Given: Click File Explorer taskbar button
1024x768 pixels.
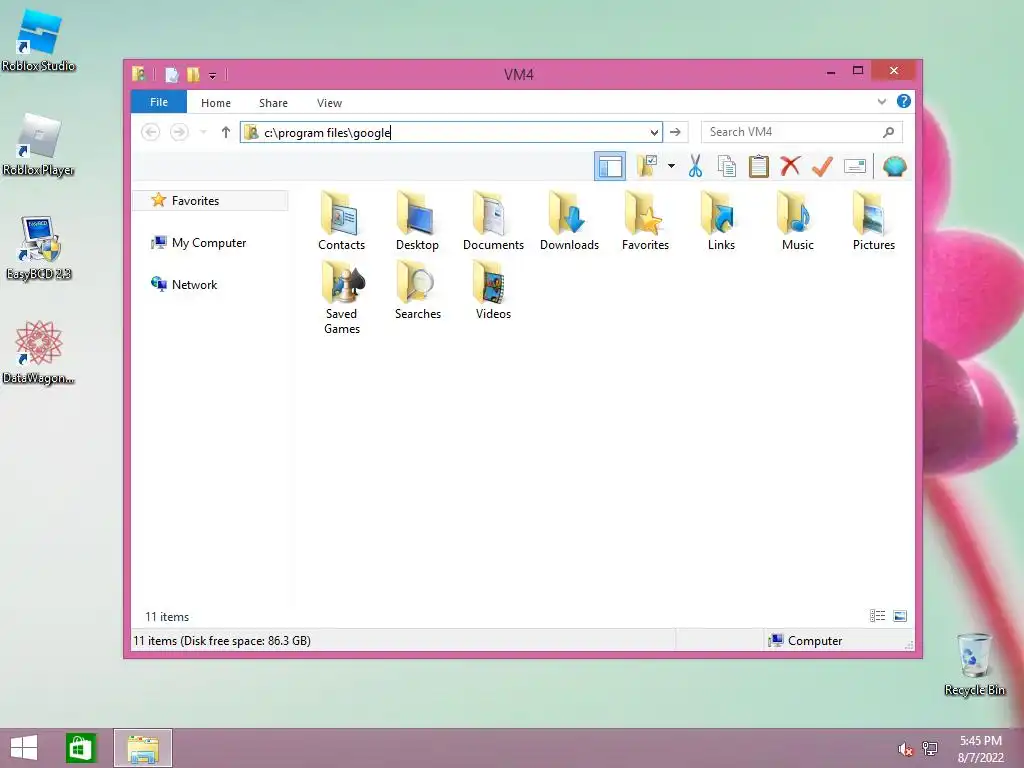Looking at the screenshot, I should point(143,748).
